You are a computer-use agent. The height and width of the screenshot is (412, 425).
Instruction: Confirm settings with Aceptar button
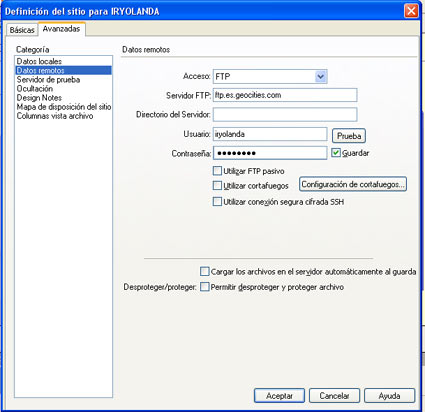coord(279,396)
